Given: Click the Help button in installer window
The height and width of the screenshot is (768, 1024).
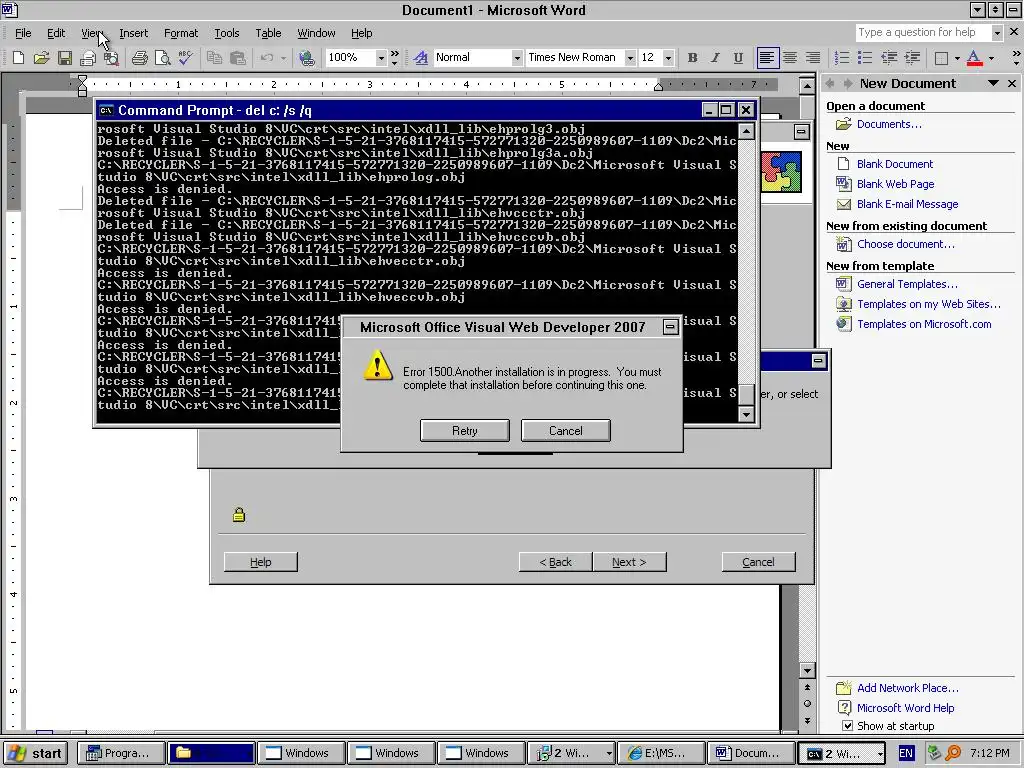Looking at the screenshot, I should [261, 562].
